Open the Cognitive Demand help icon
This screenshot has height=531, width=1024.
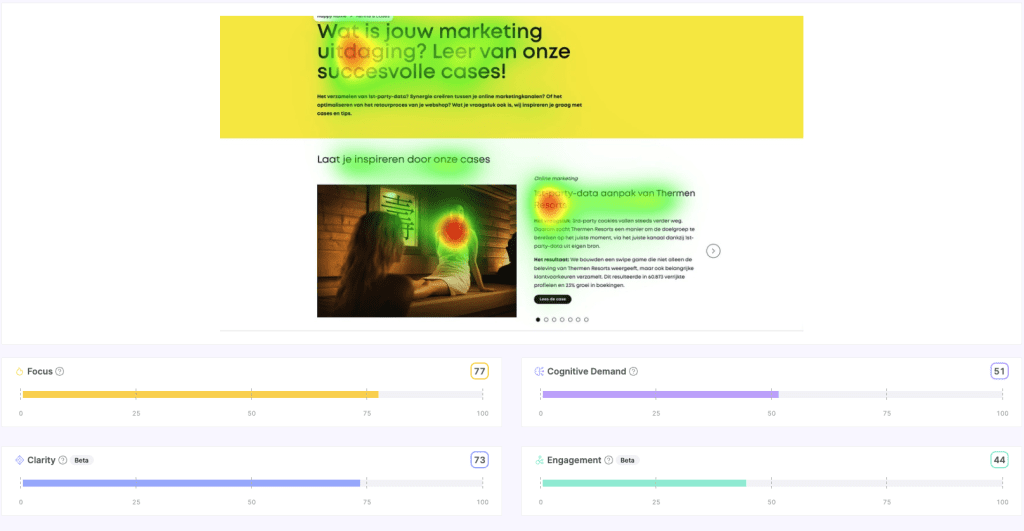click(x=633, y=372)
